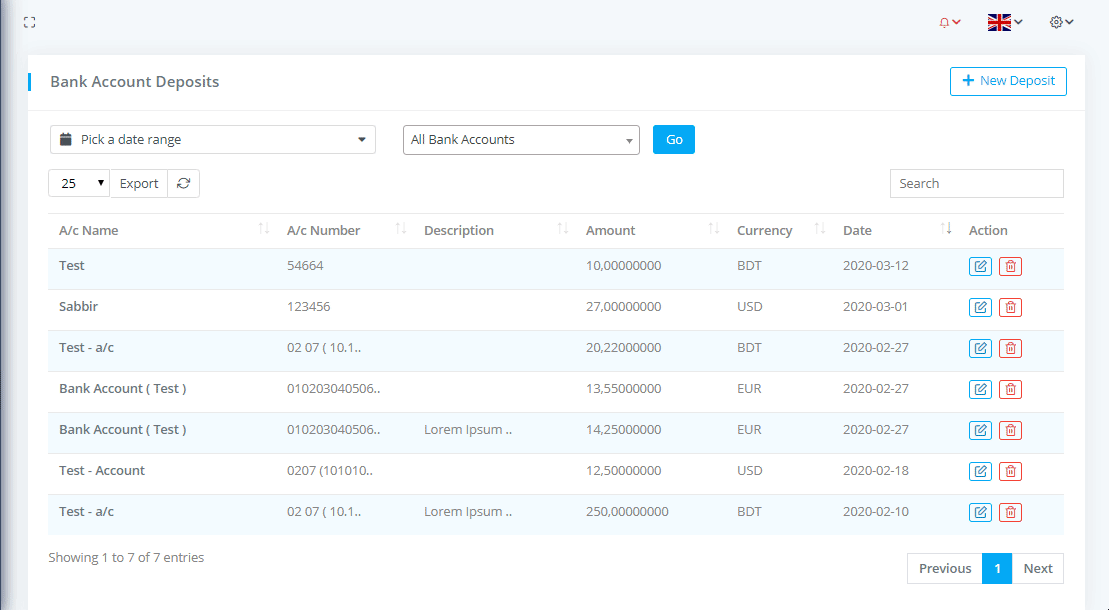1109x610 pixels.
Task: Delete the 250,00000000 BDT deposit
Action: point(1010,512)
